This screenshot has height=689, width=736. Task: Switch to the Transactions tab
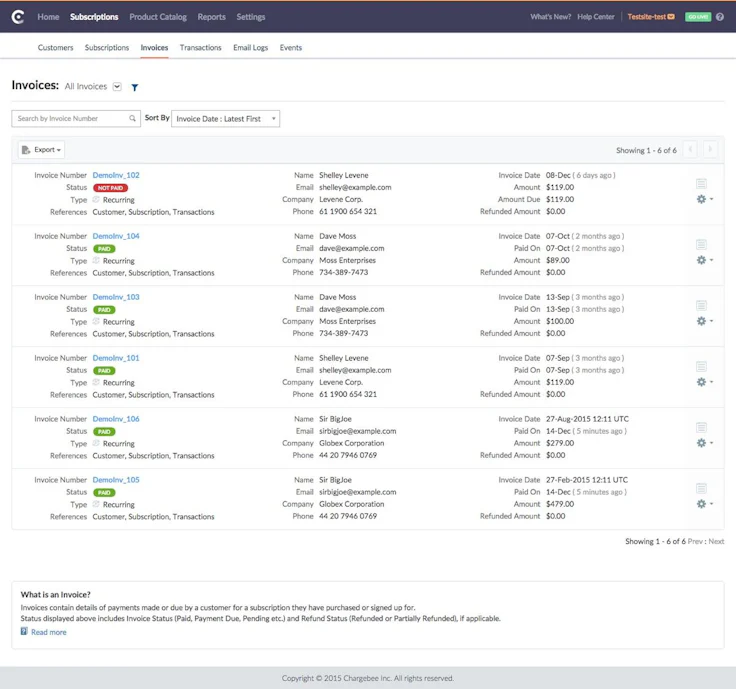[200, 48]
